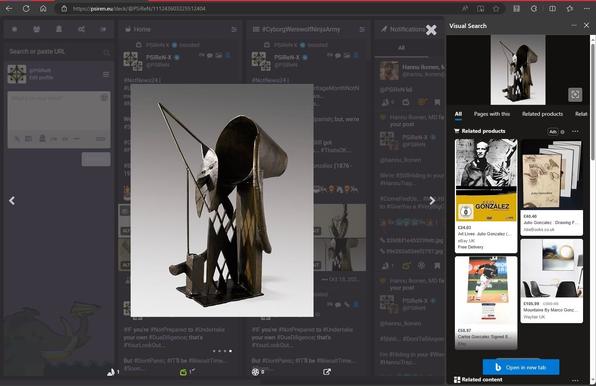Open the Split screen button
This screenshot has height=386, width=596.
[x=552, y=8]
